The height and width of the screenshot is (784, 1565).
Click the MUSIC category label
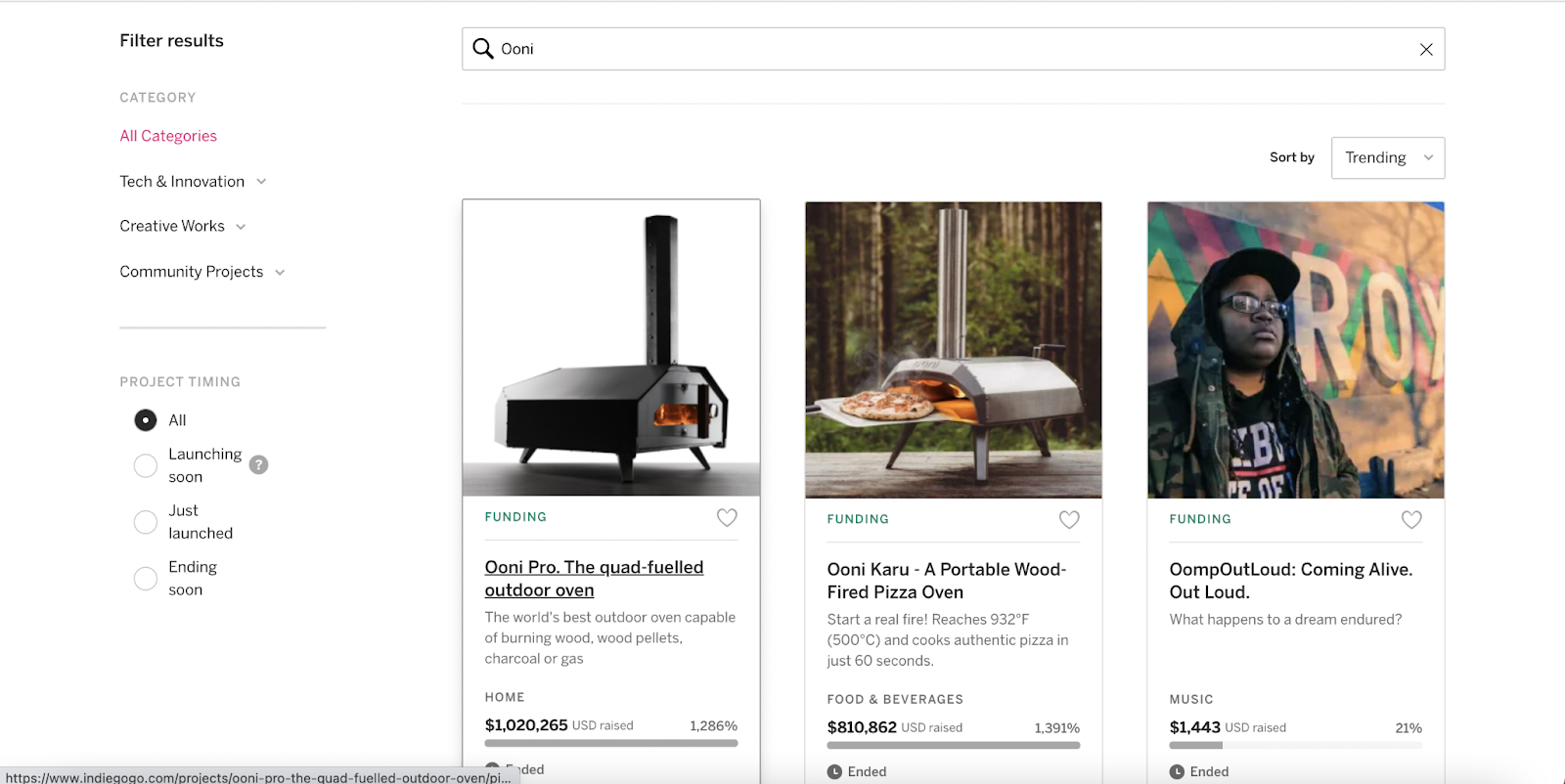[x=1191, y=699]
